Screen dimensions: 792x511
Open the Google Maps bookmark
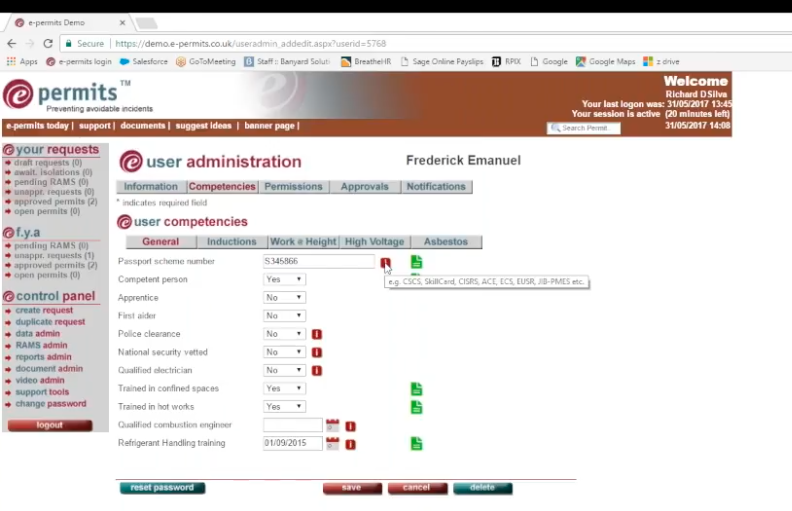(605, 62)
